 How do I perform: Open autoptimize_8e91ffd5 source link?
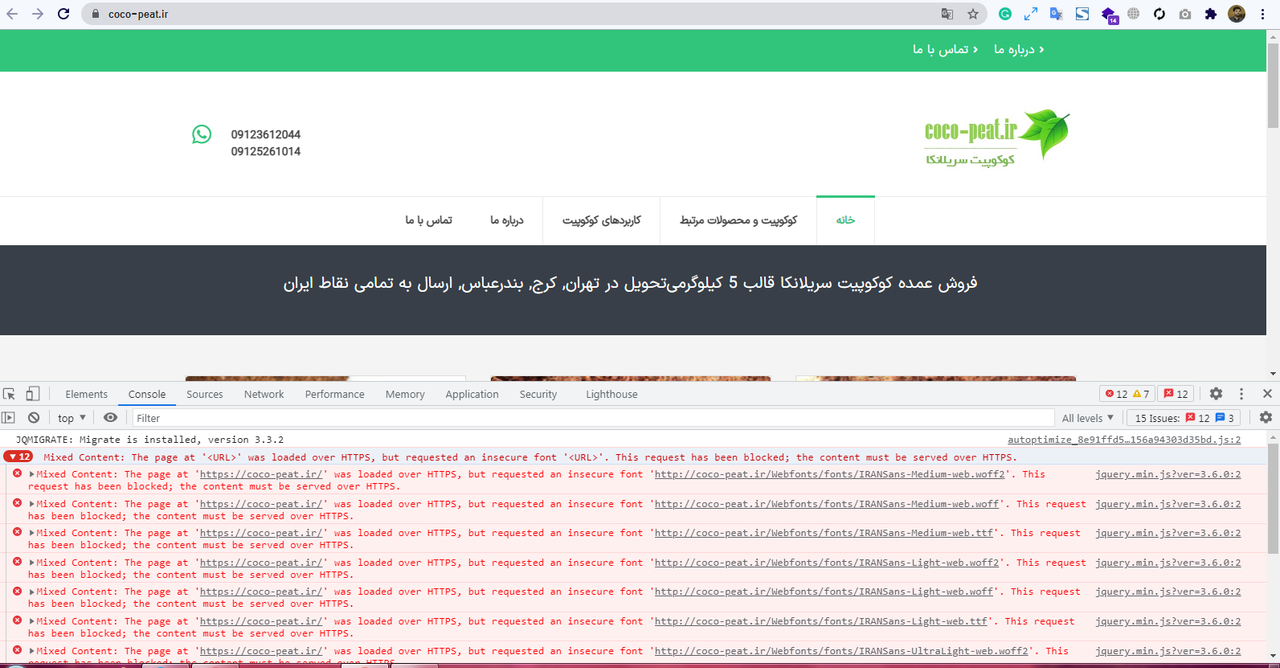[1124, 440]
